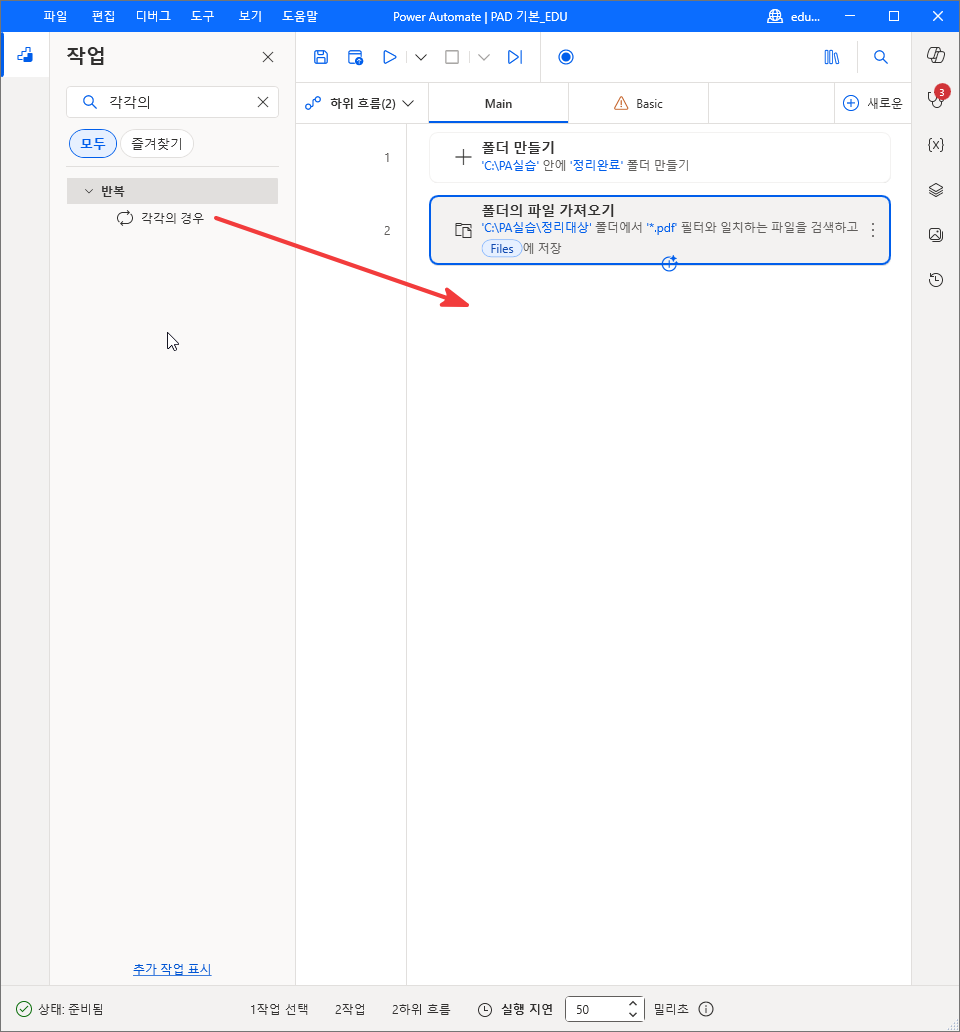This screenshot has height=1032, width=960.
Task: Click the publish flow icon beside Save
Action: (x=355, y=57)
